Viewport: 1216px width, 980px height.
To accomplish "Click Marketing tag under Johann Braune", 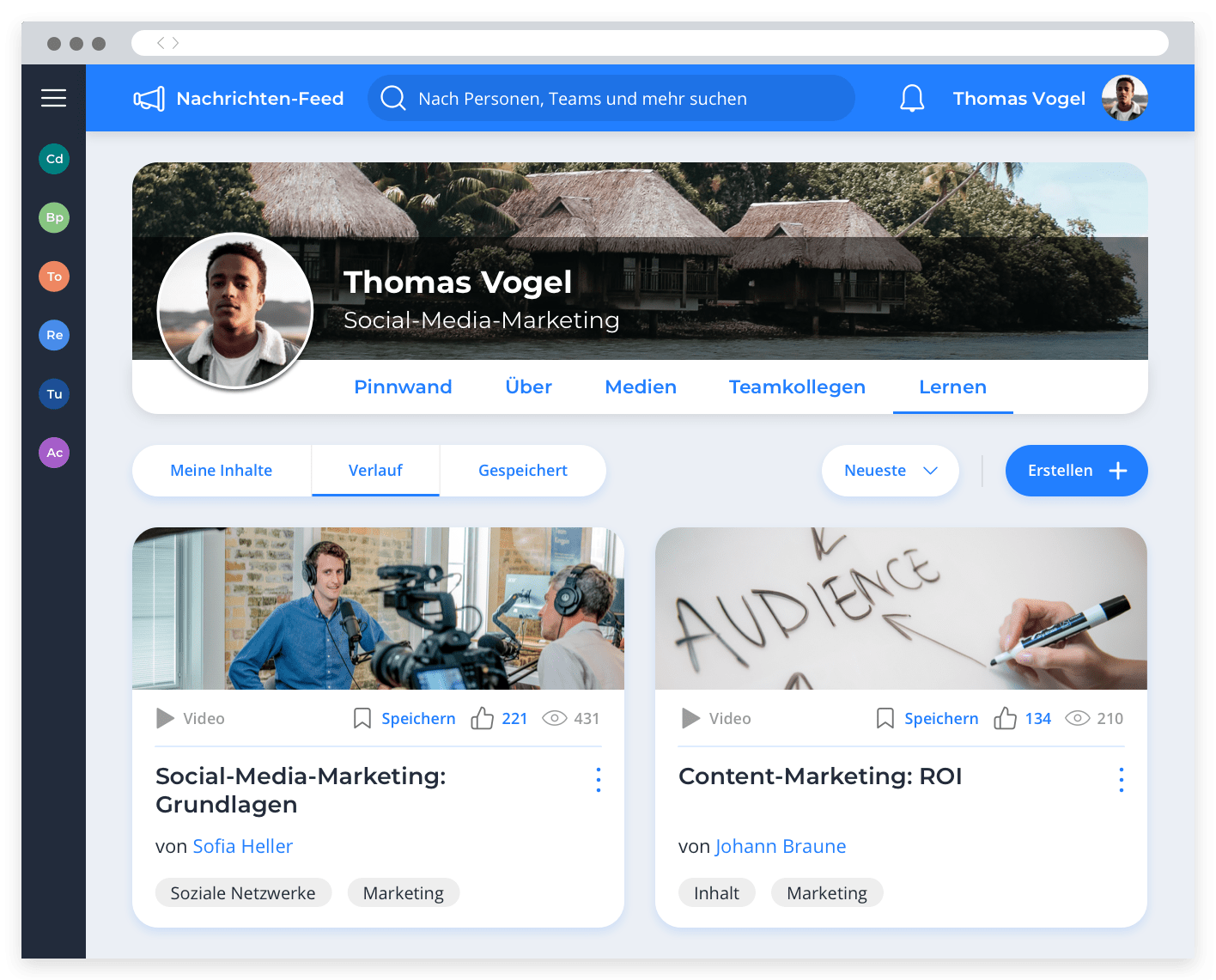I will coord(827,893).
